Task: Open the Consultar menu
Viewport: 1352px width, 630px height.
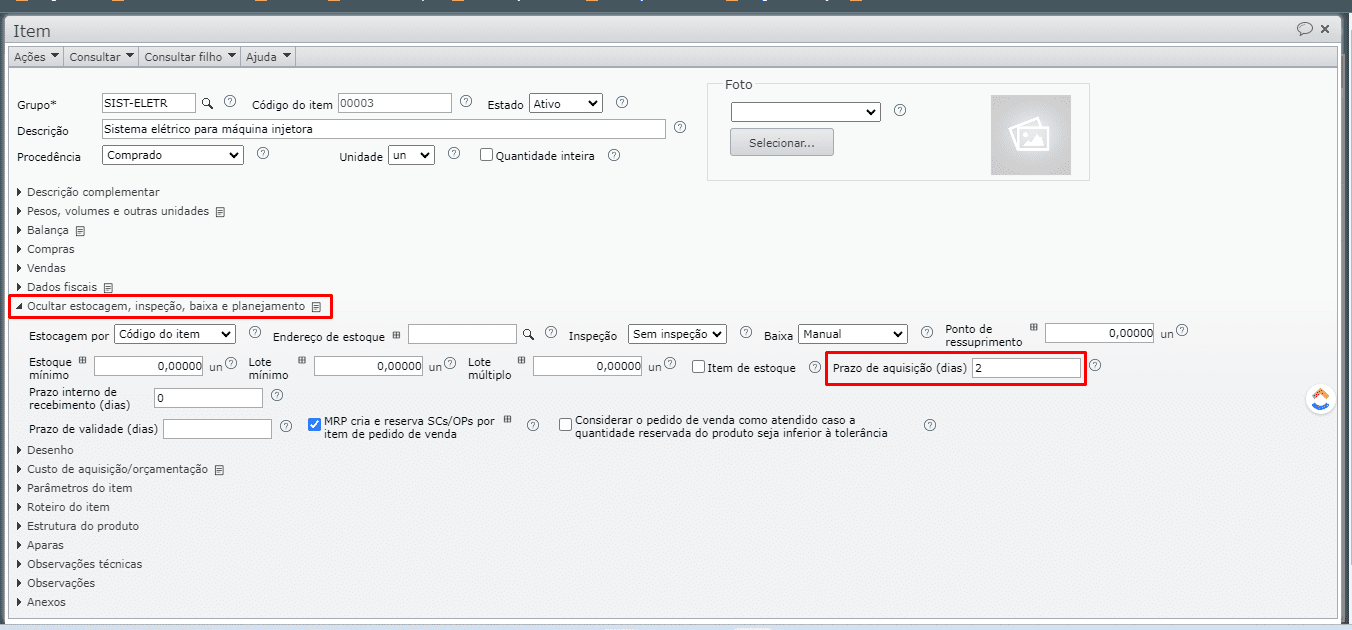Action: tap(100, 57)
